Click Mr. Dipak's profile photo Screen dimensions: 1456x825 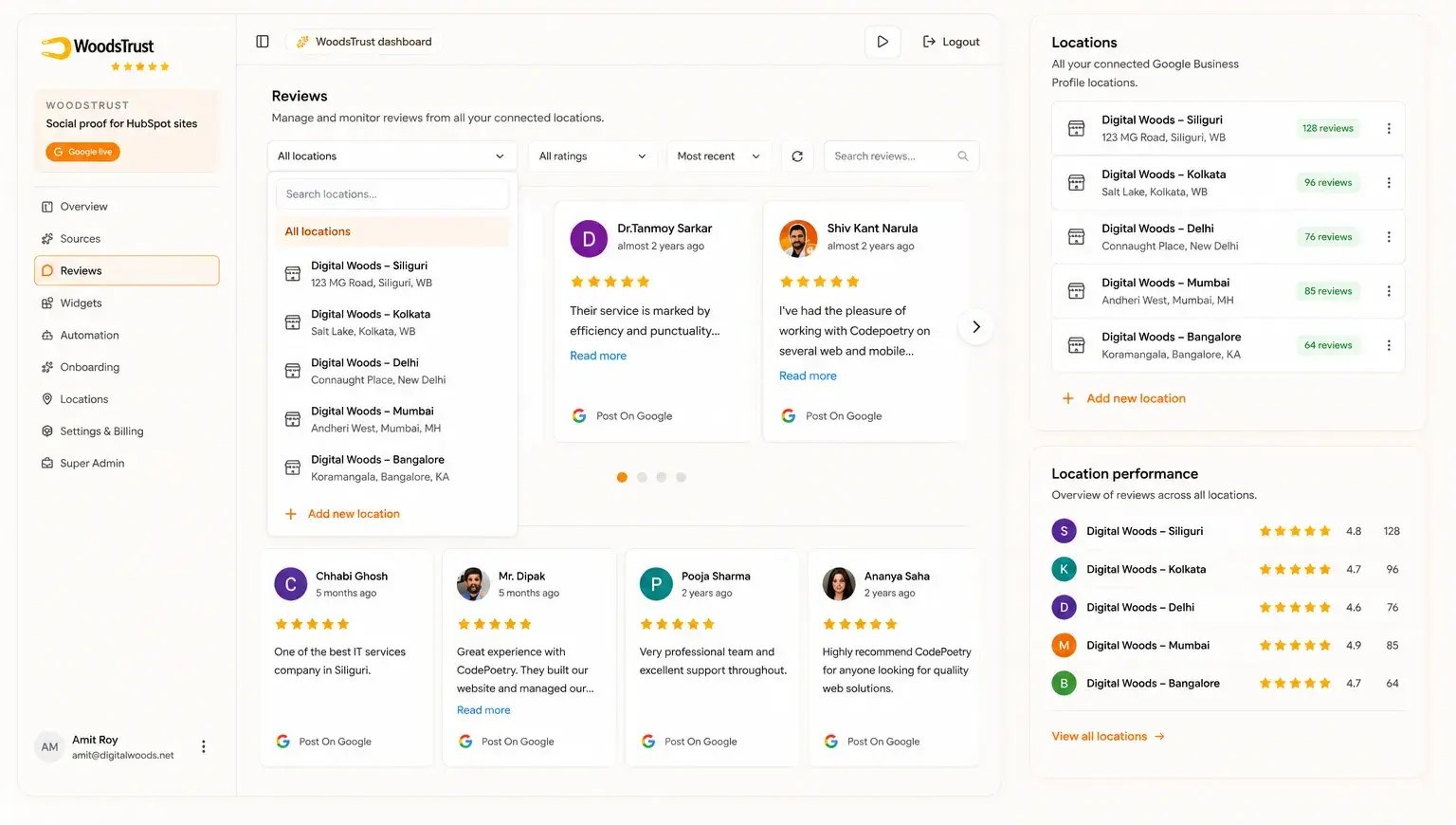[x=473, y=584]
